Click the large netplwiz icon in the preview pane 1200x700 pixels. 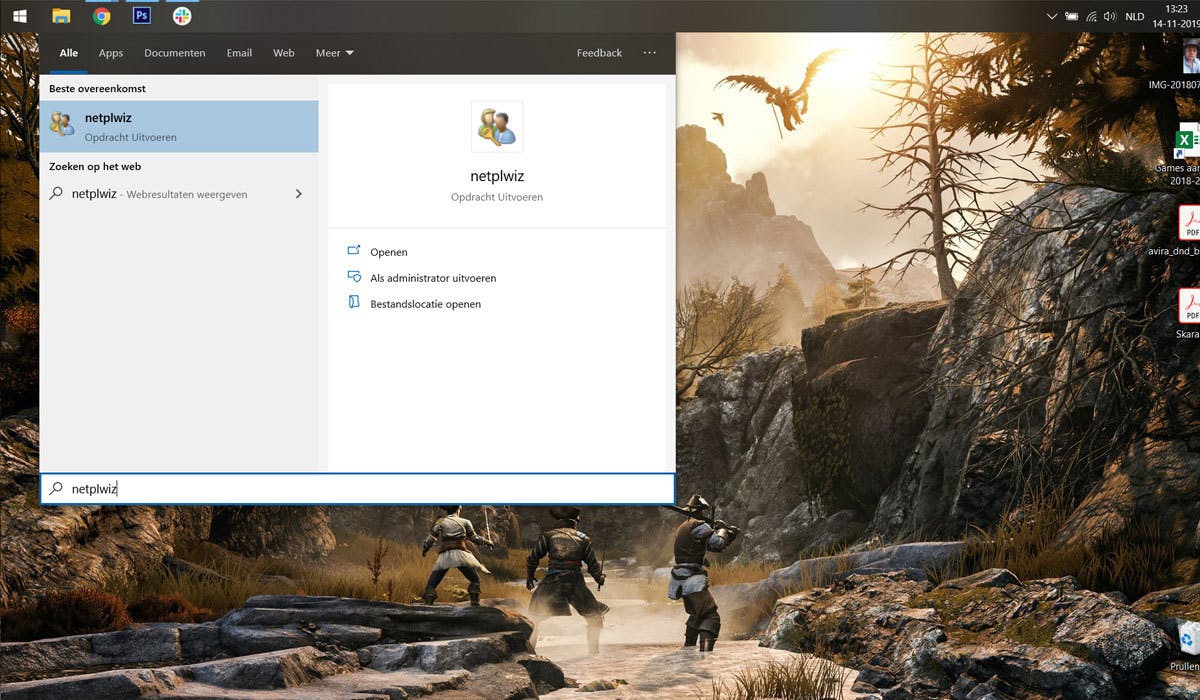pyautogui.click(x=497, y=126)
